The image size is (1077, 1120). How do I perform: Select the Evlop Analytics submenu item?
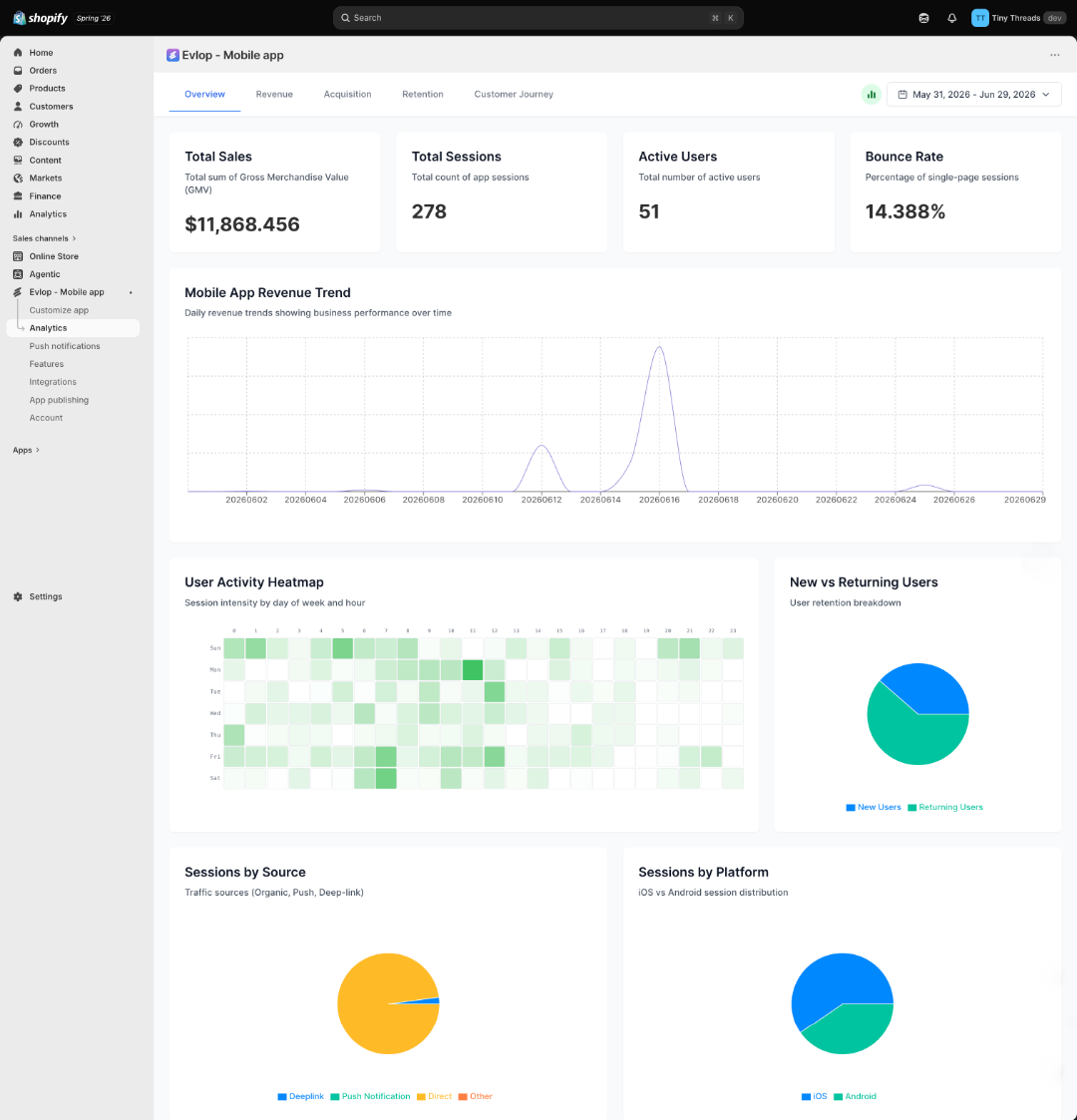(x=73, y=328)
